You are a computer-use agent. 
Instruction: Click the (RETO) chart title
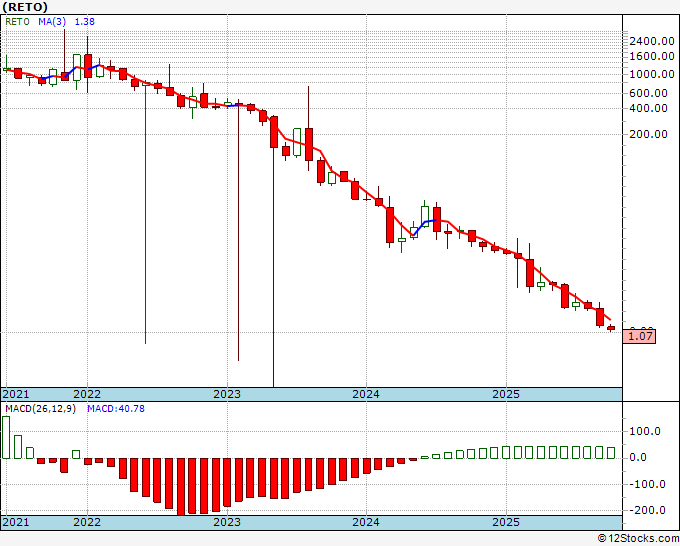(x=25, y=7)
